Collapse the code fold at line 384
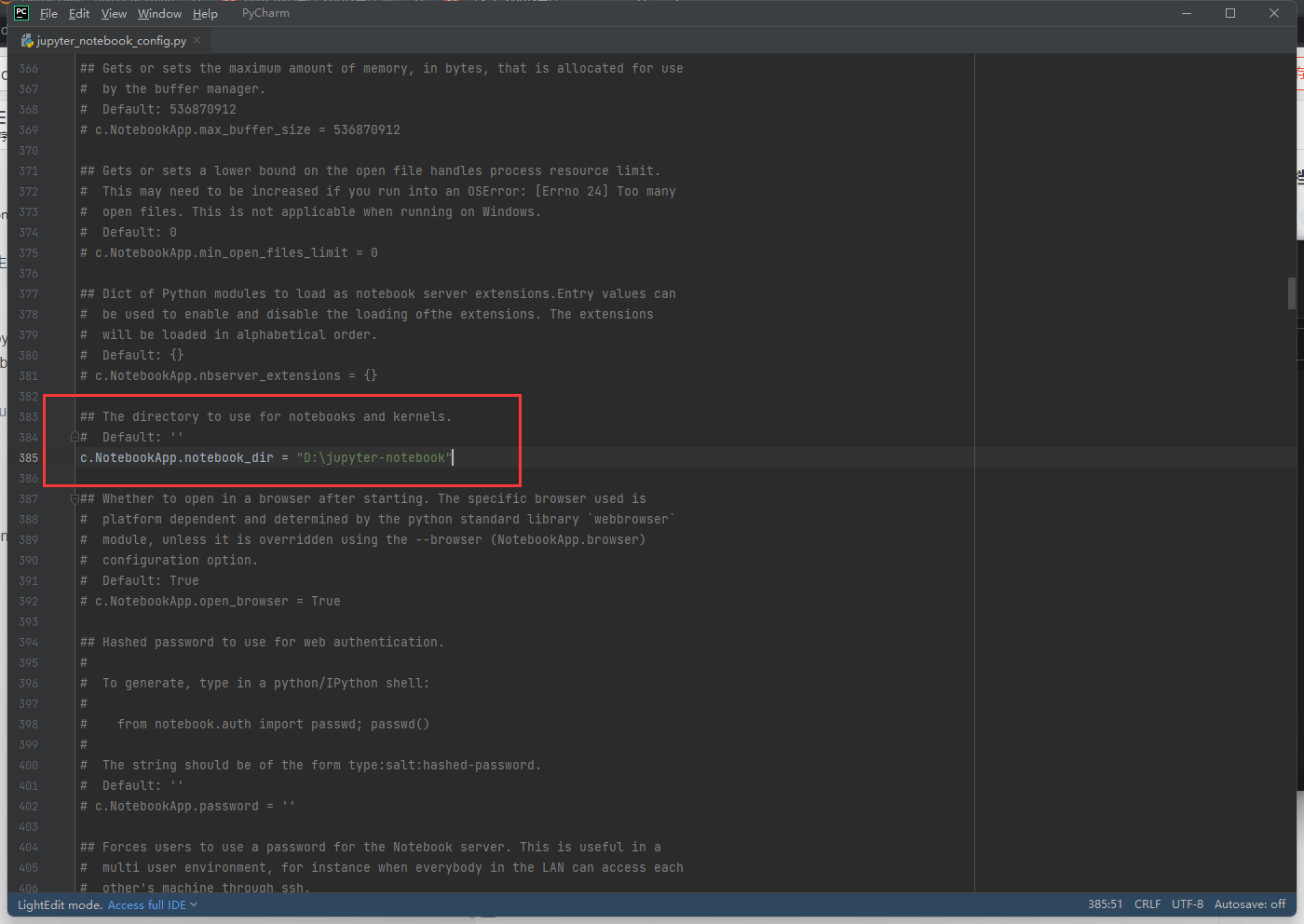Image resolution: width=1304 pixels, height=924 pixels. [74, 436]
